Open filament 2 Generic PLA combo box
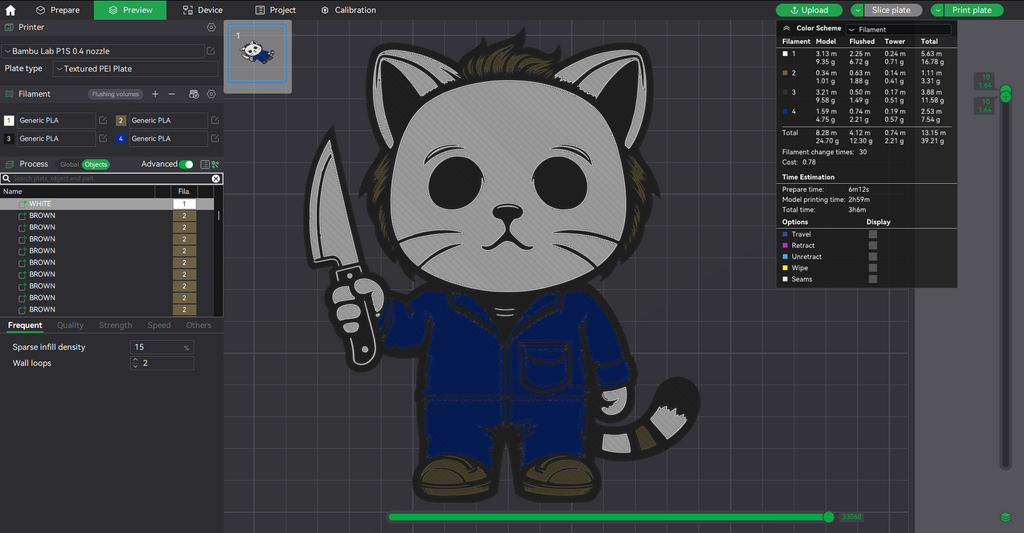This screenshot has height=533, width=1024. coord(167,120)
